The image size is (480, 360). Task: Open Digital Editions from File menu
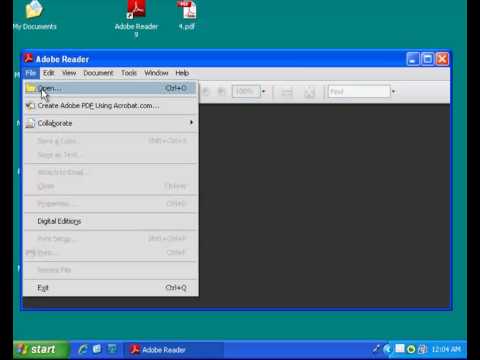pos(110,221)
